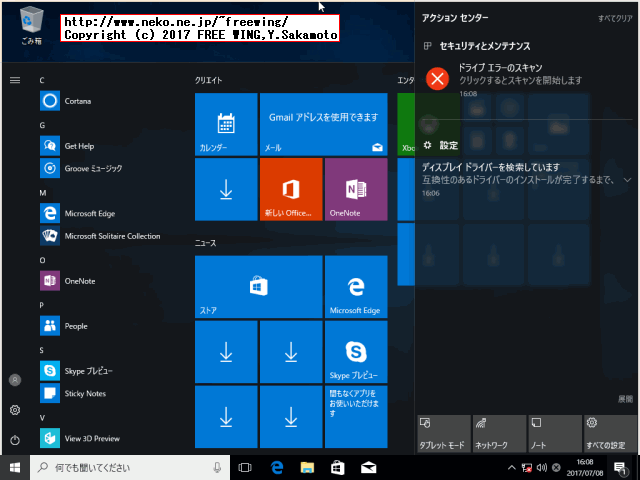This screenshot has width=640, height=480.
Task: Click the download tile beside new Office tile
Action: [x=226, y=189]
